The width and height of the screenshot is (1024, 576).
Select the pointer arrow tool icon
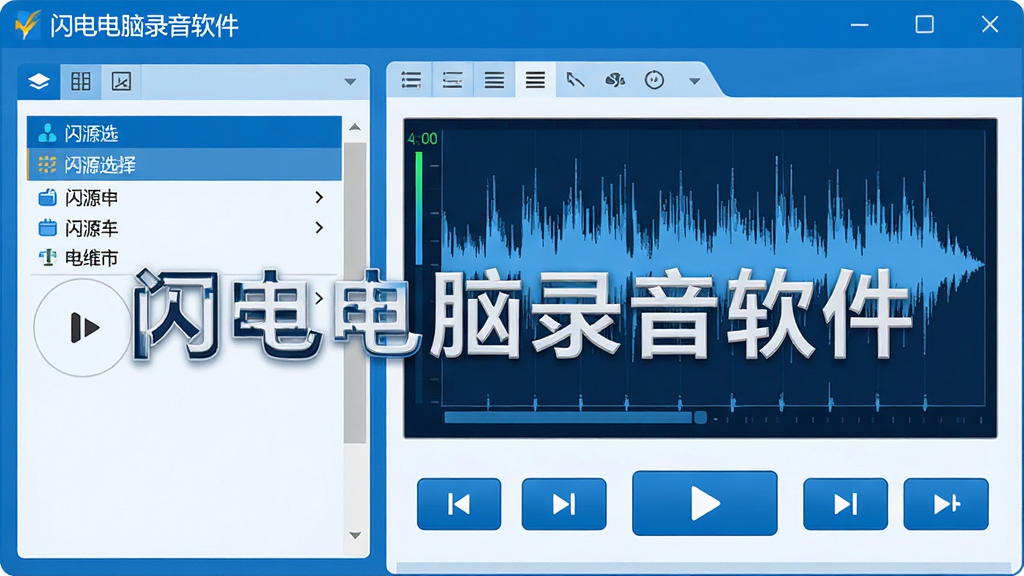575,80
